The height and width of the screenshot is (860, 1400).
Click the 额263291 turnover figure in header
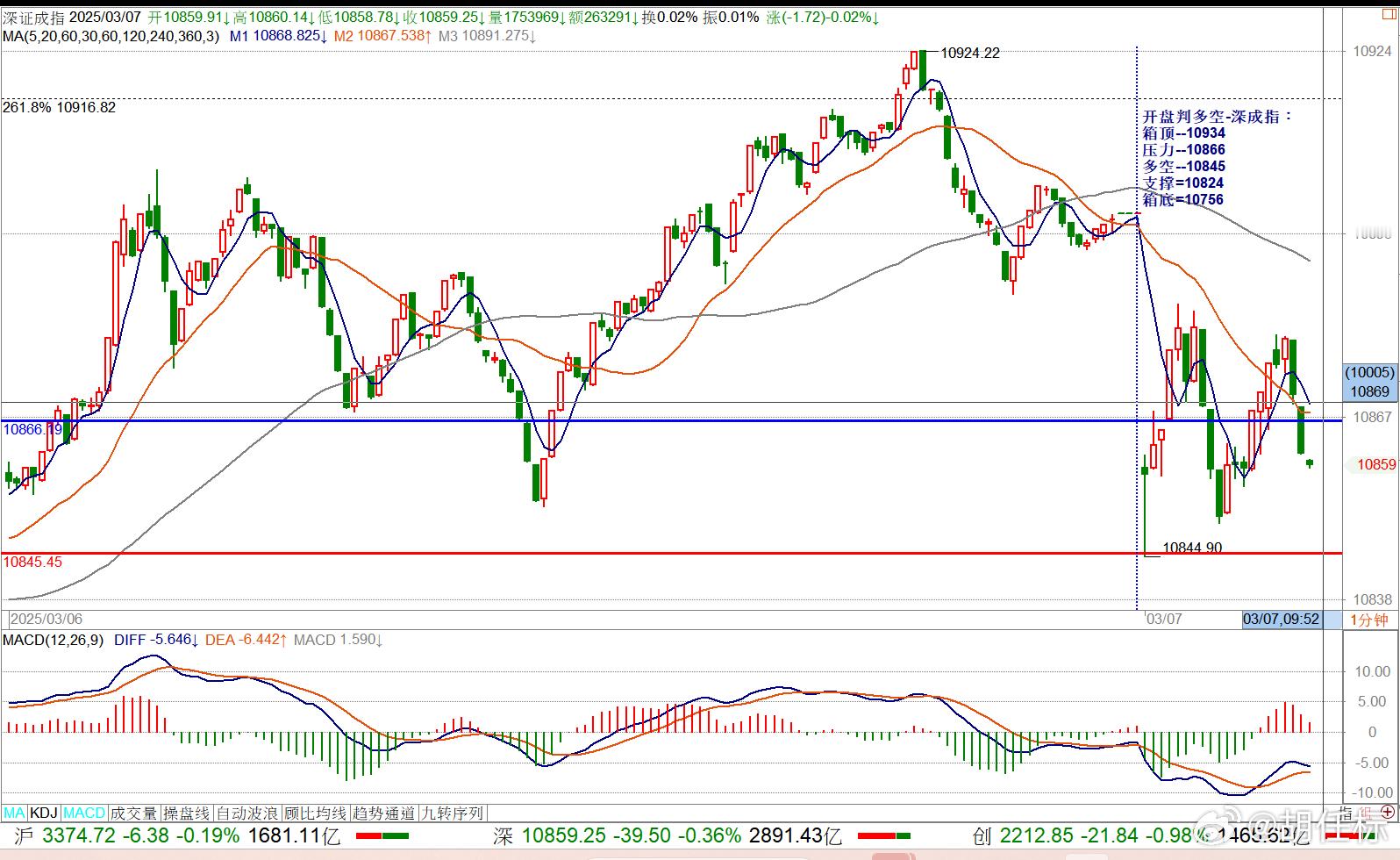click(604, 17)
